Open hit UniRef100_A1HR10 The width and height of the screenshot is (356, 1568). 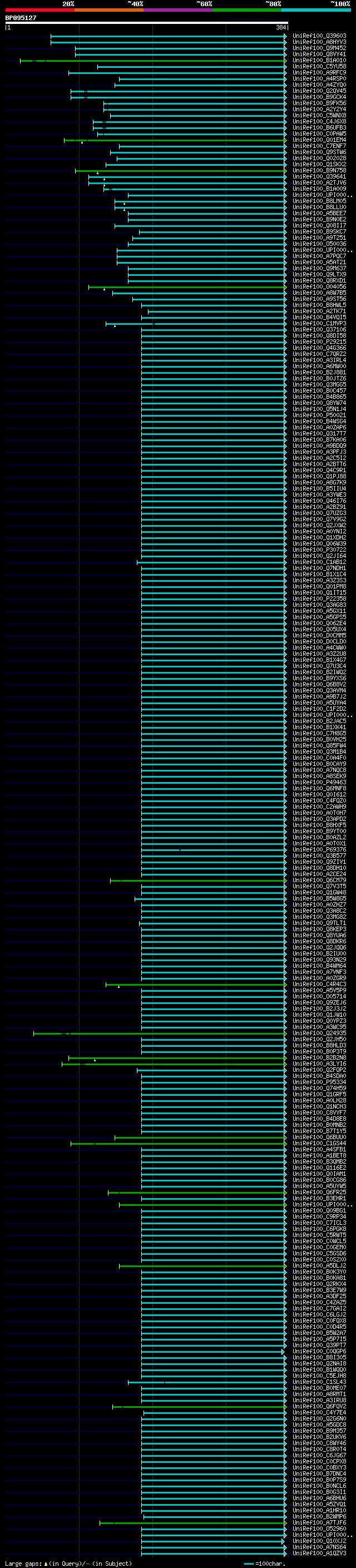[319, 1510]
